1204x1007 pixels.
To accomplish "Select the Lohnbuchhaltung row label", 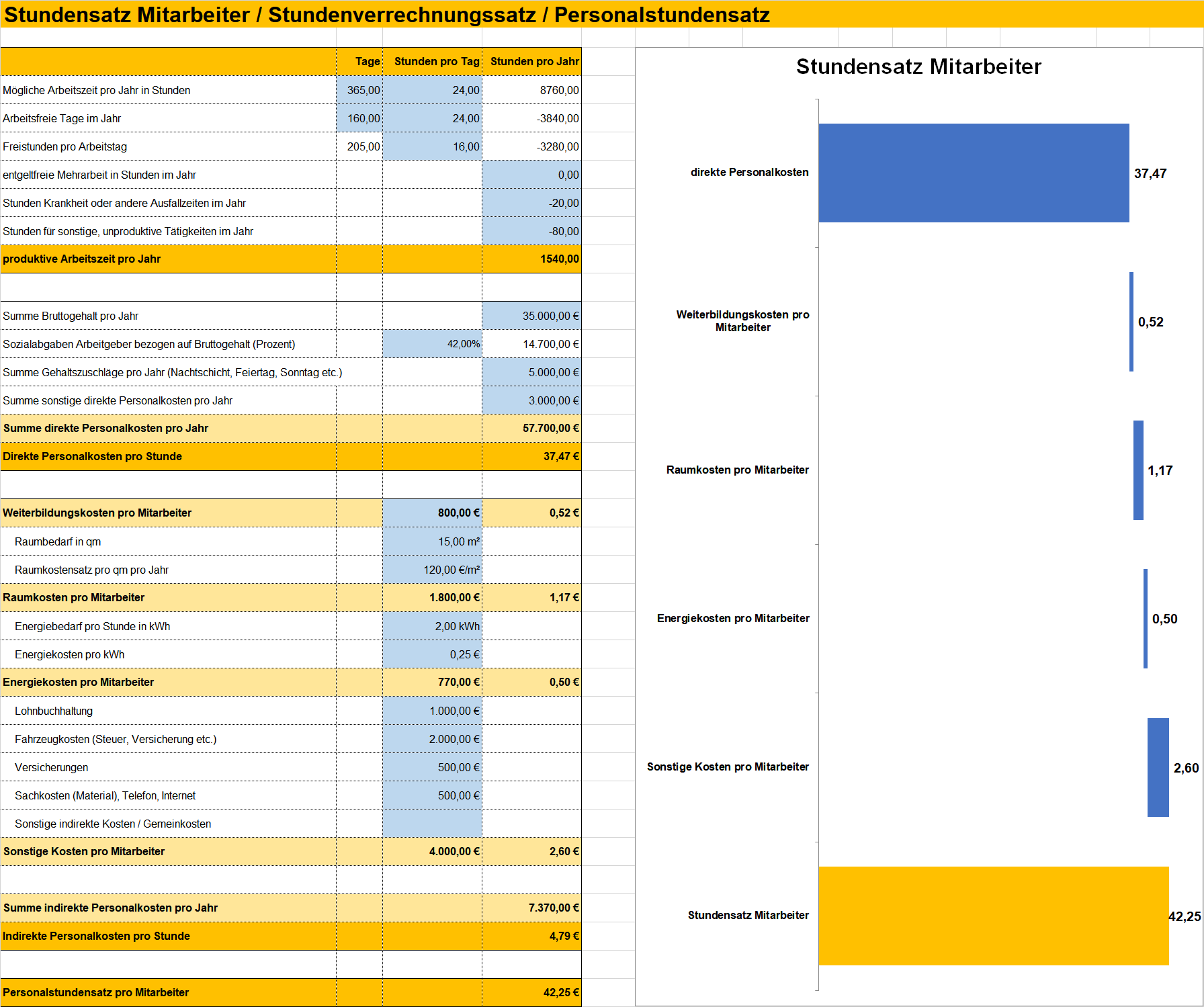I will 54,711.
